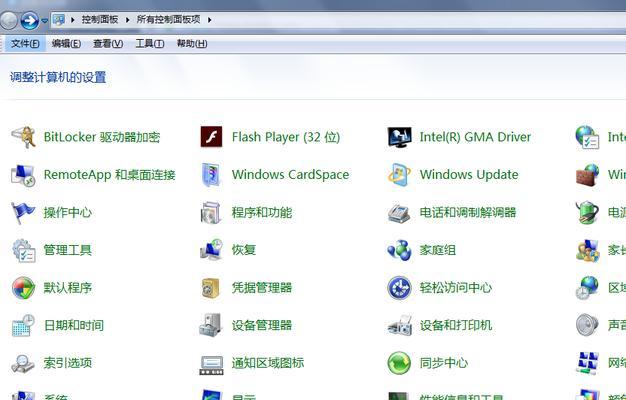The height and width of the screenshot is (400, 626).
Task: Open the 程序和功能 text link
Action: coord(262,212)
